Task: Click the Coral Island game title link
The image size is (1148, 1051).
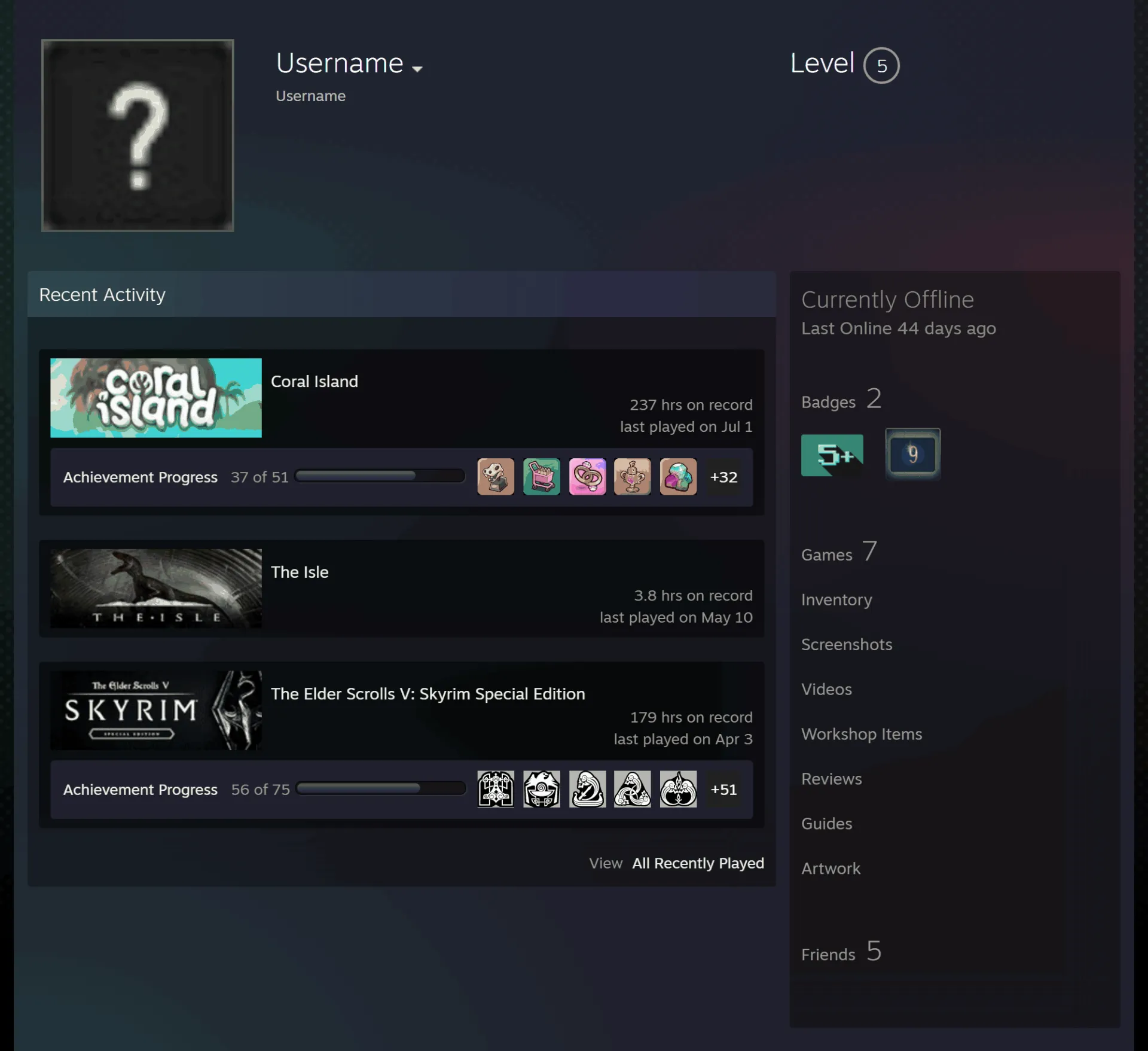Action: [x=315, y=381]
